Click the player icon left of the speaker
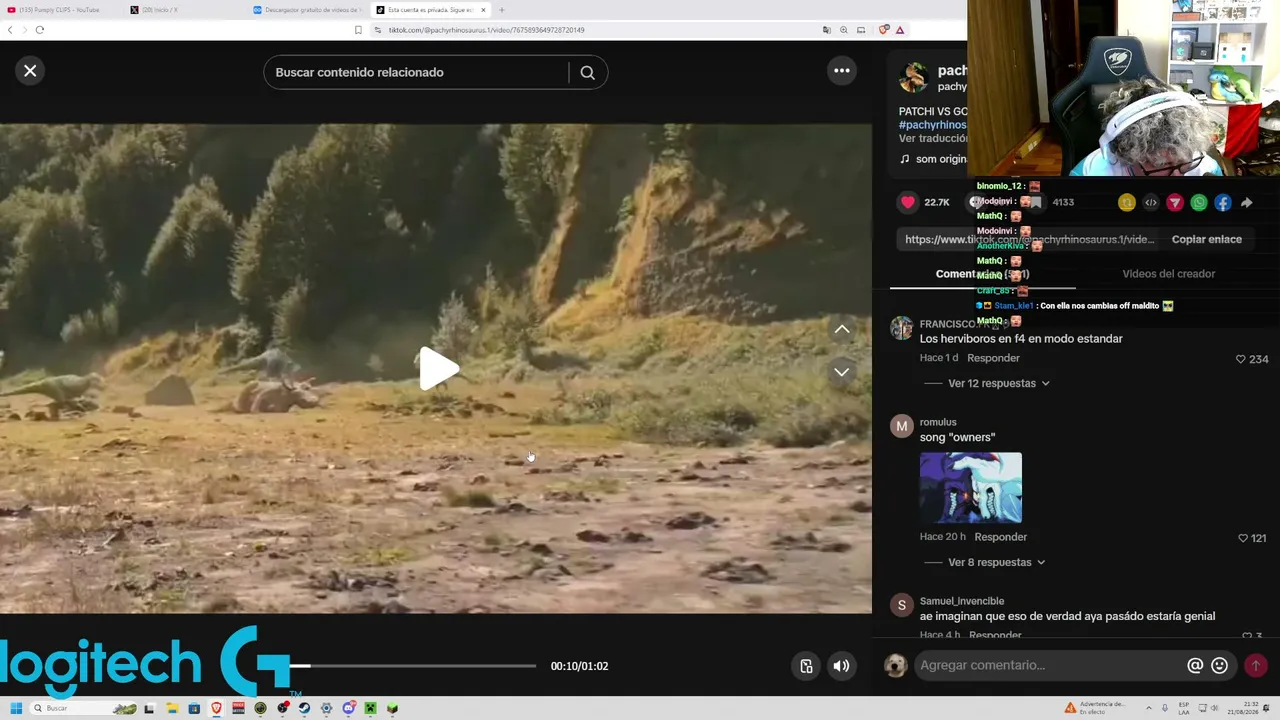The height and width of the screenshot is (720, 1280). pyautogui.click(x=806, y=666)
